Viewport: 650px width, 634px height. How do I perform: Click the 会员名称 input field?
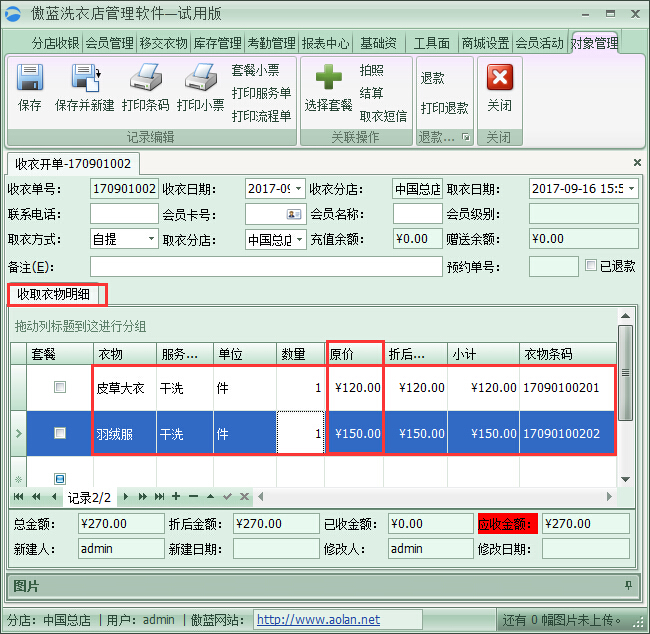417,214
